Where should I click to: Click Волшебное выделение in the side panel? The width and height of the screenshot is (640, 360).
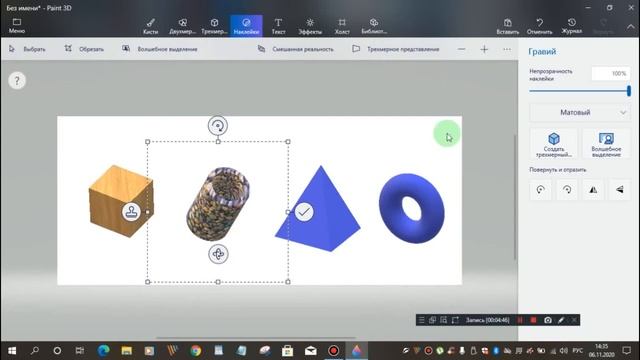point(606,144)
